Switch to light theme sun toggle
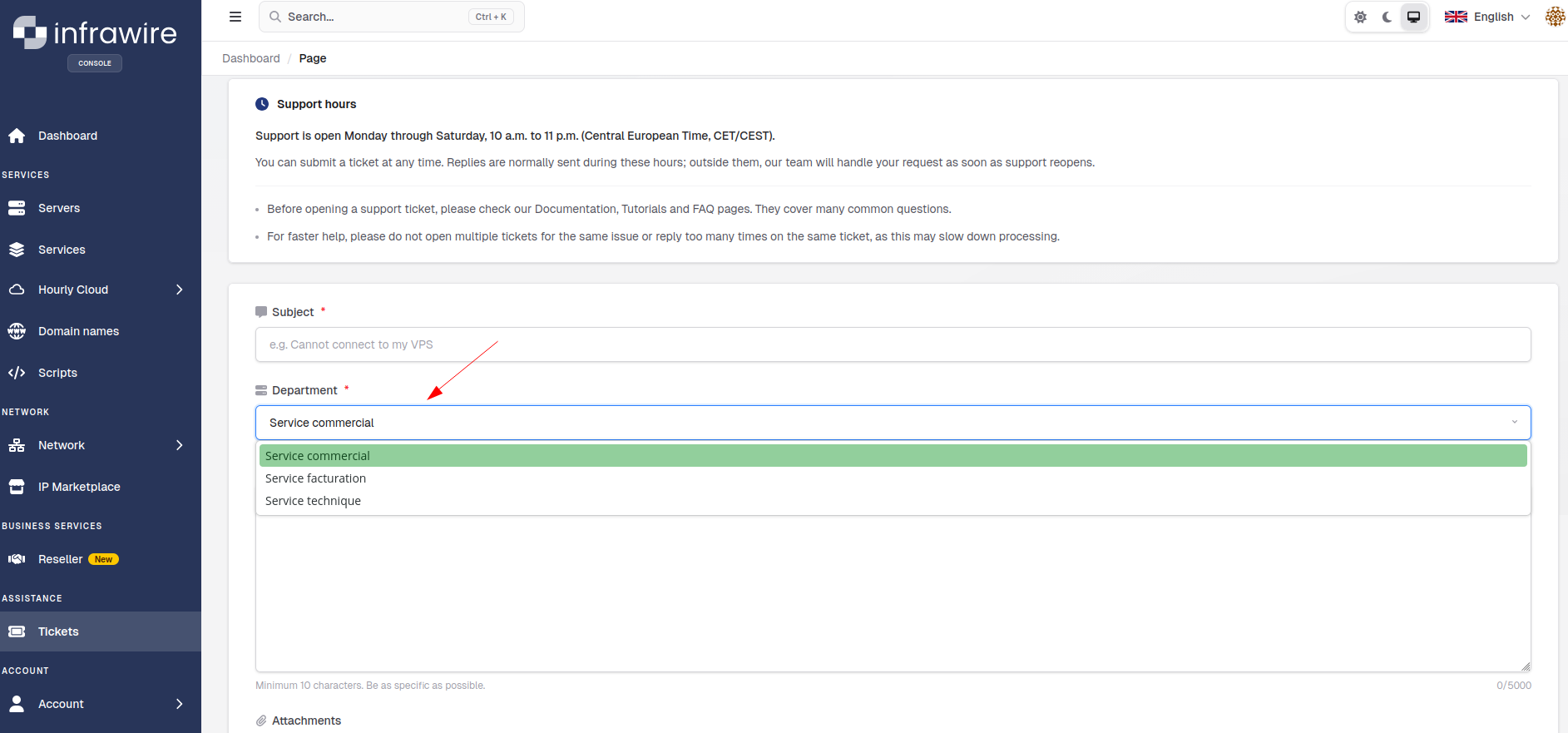The width and height of the screenshot is (1568, 733). tap(1361, 17)
